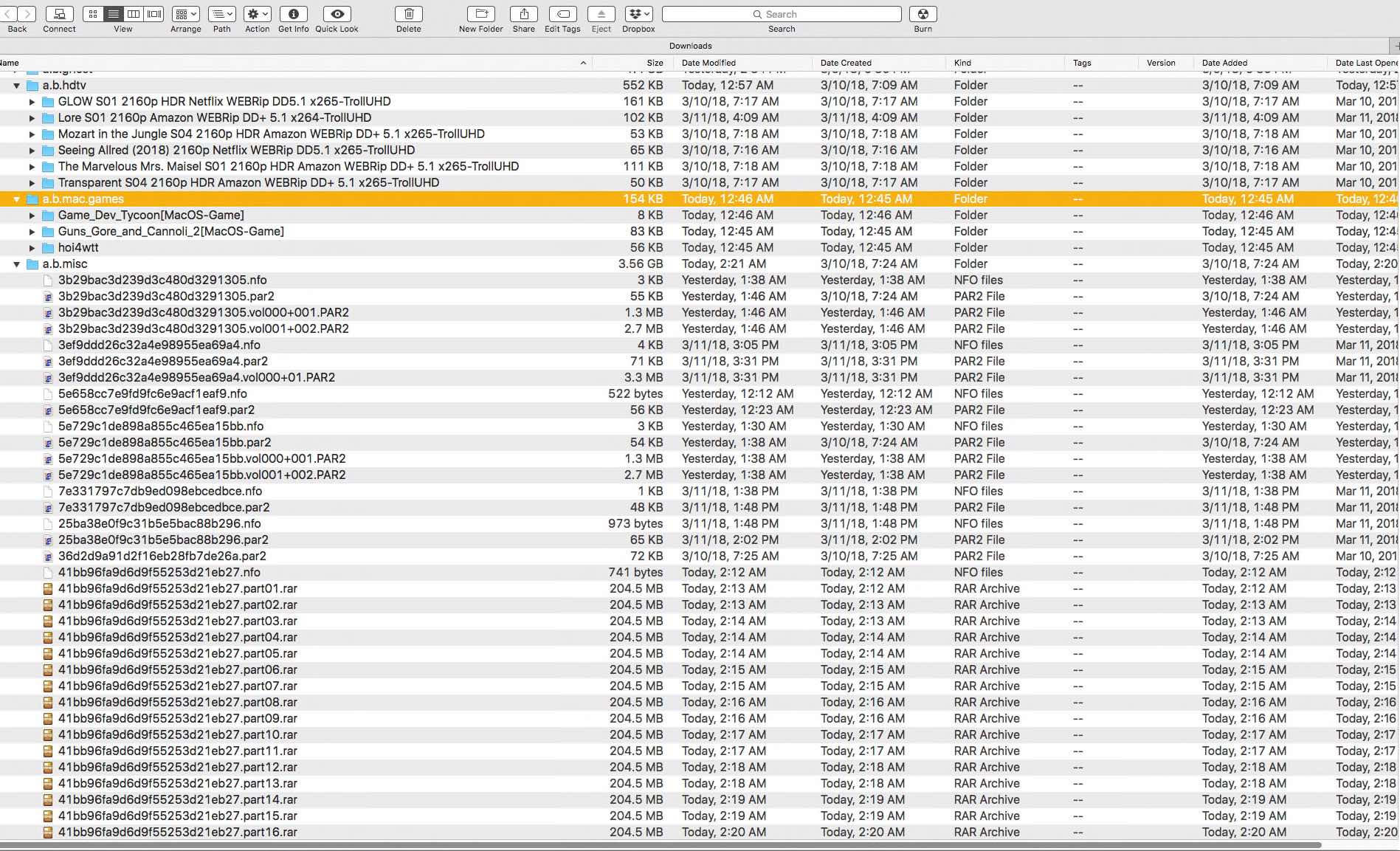Select 5e658cc7e9fd9fc6e9acf1eaf9.nfo file icon
1400x851 pixels.
click(48, 394)
